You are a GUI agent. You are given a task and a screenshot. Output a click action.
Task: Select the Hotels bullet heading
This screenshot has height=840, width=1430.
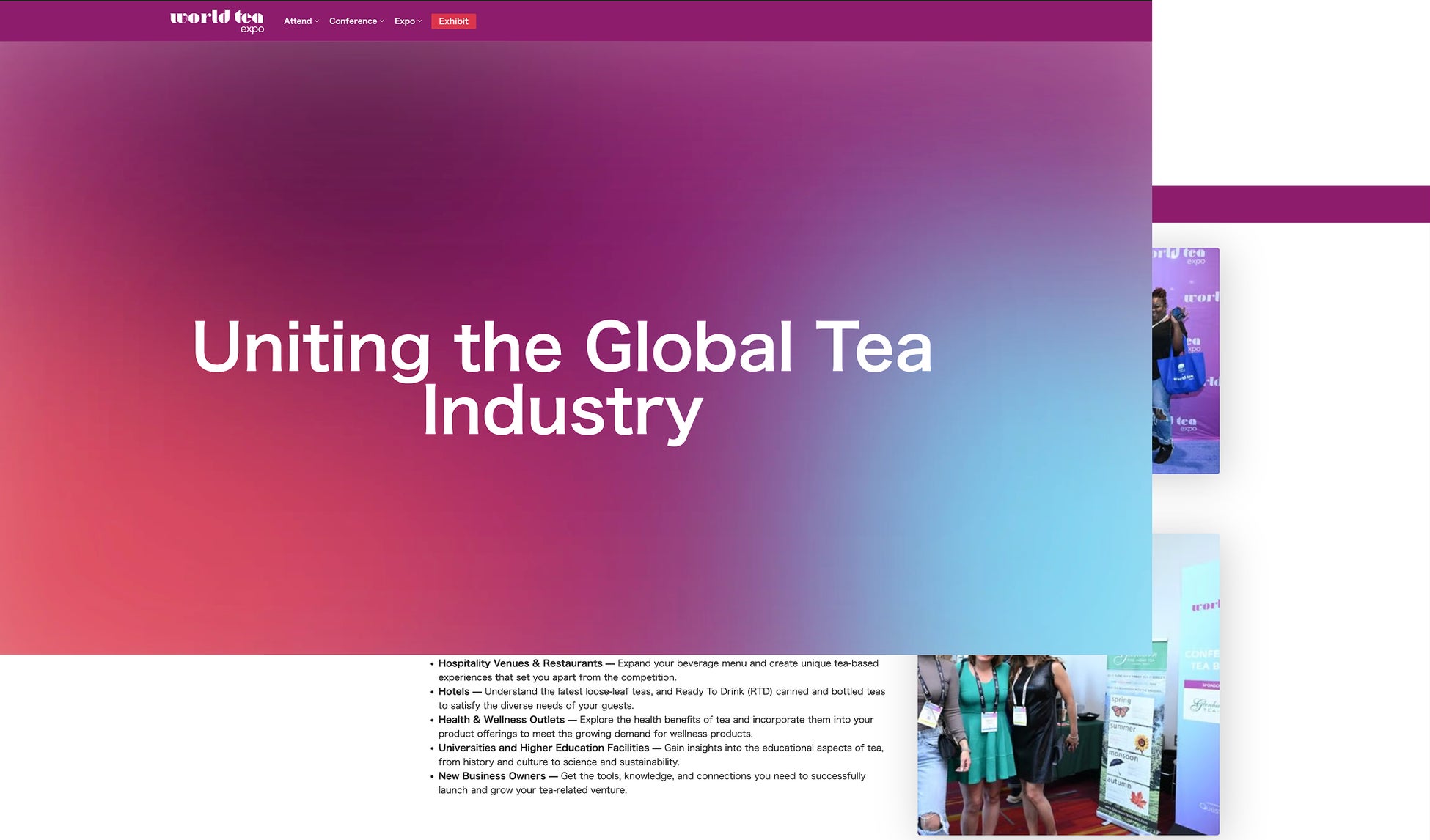(453, 691)
